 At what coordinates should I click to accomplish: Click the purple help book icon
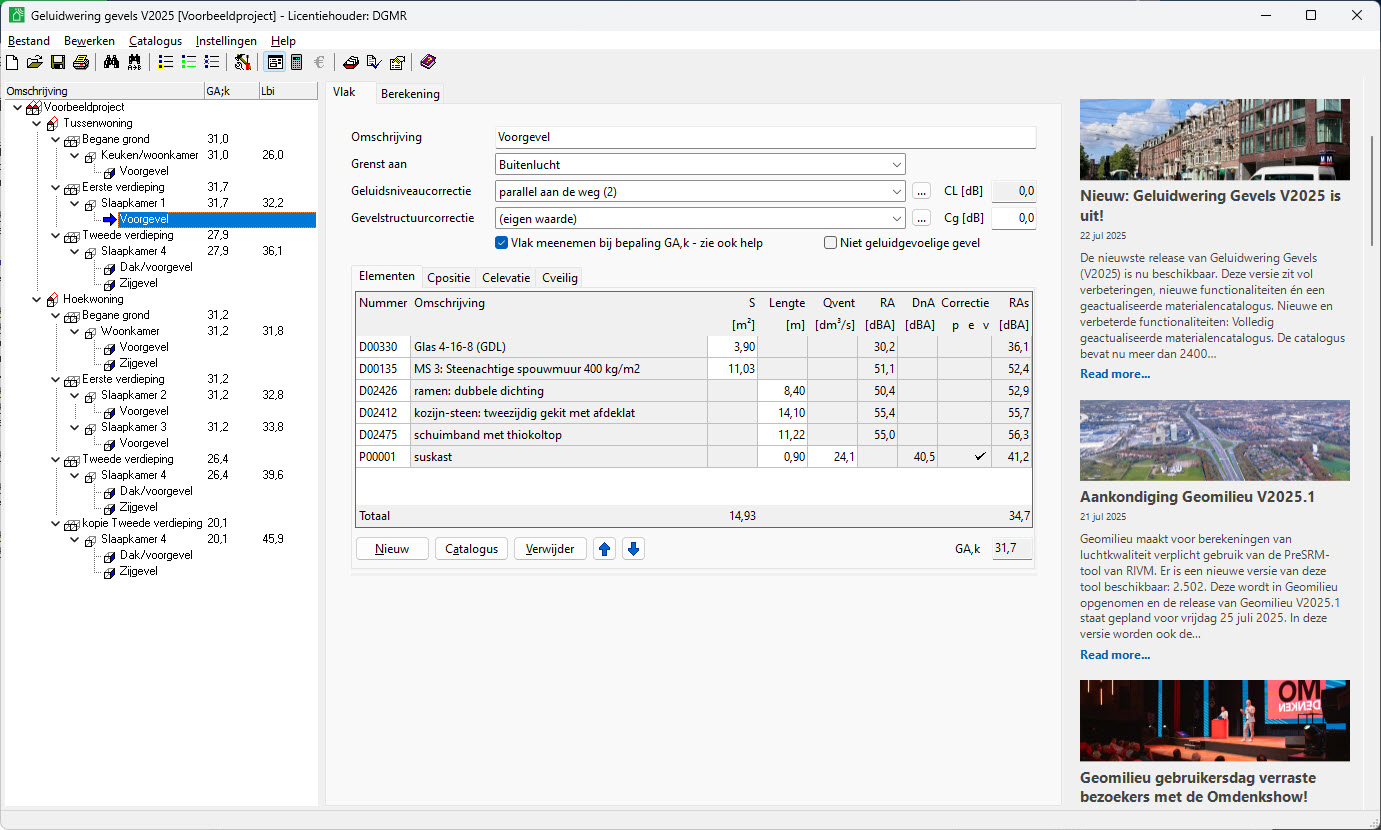tap(428, 62)
